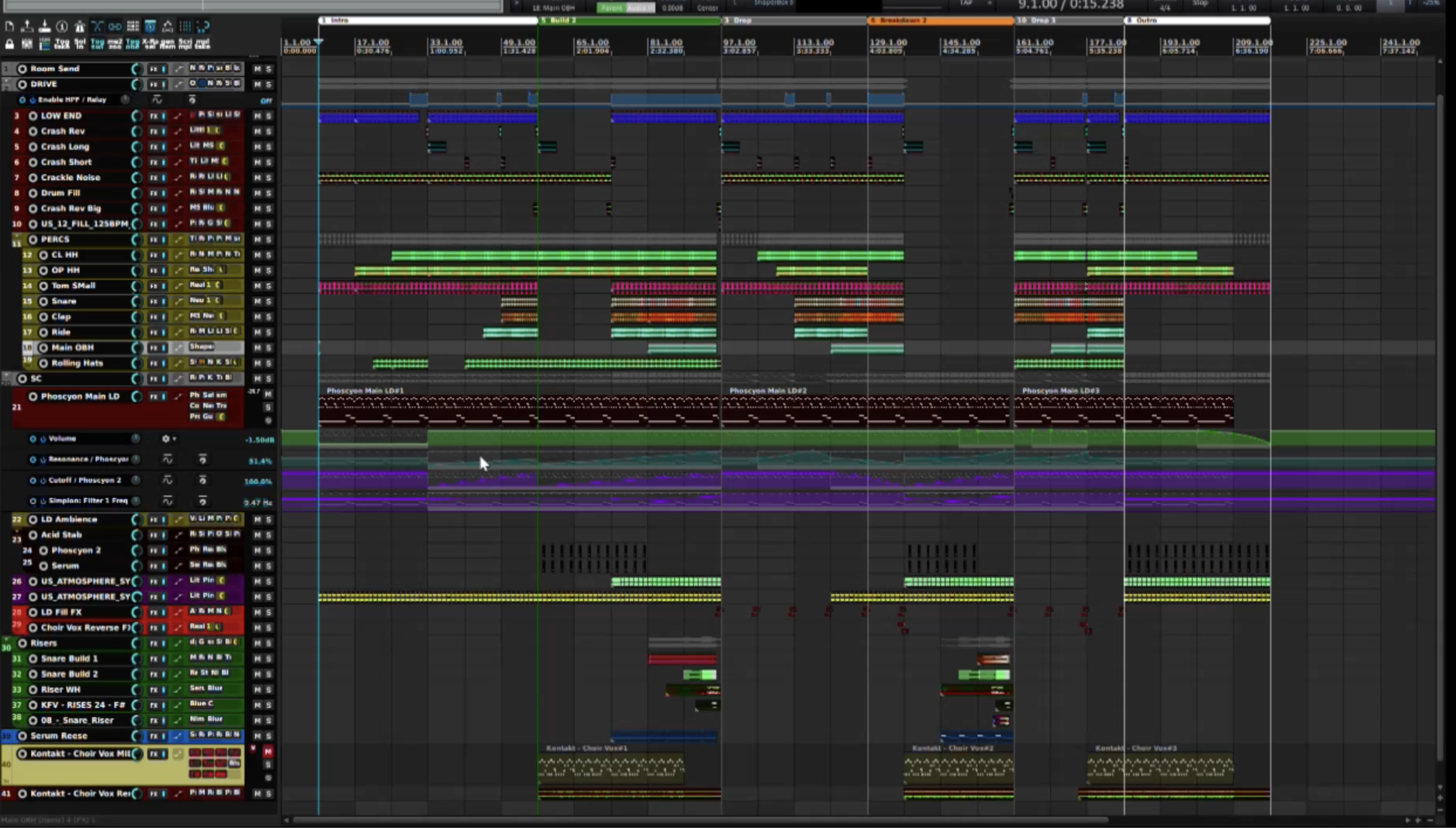Adjust Phoscyon Main LD volume knob

tap(136, 397)
